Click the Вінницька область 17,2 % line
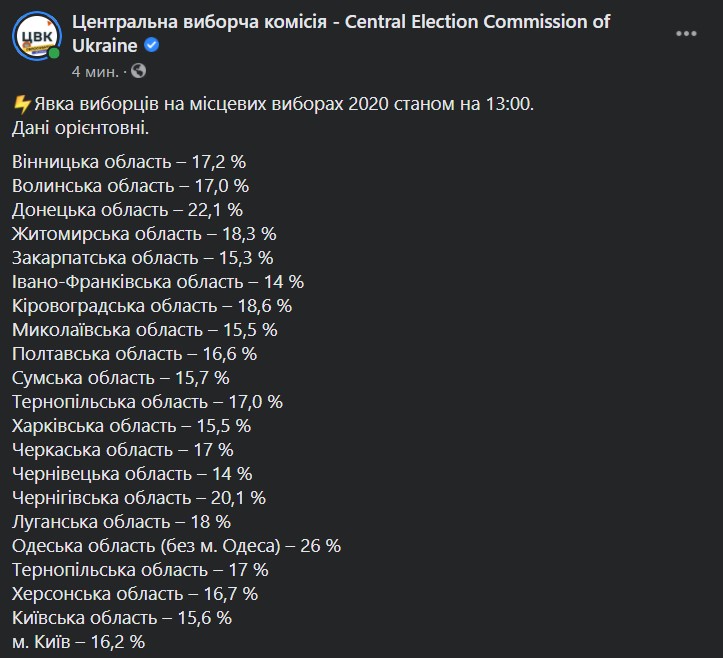Screen dimensions: 723x658 click(129, 162)
